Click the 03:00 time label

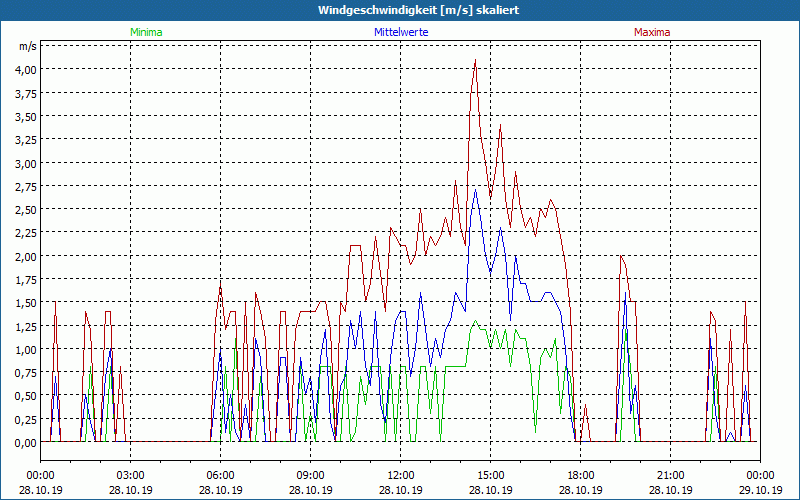tap(131, 476)
